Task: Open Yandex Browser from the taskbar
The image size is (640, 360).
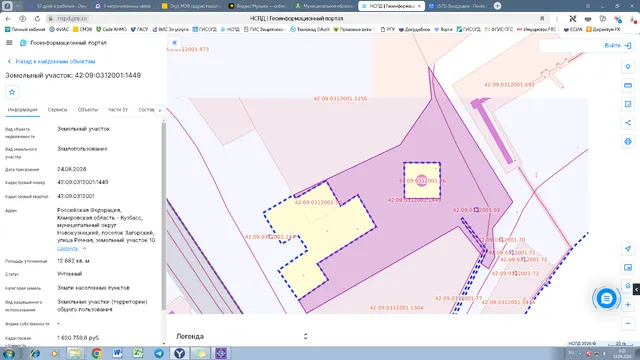Action: click(x=179, y=353)
